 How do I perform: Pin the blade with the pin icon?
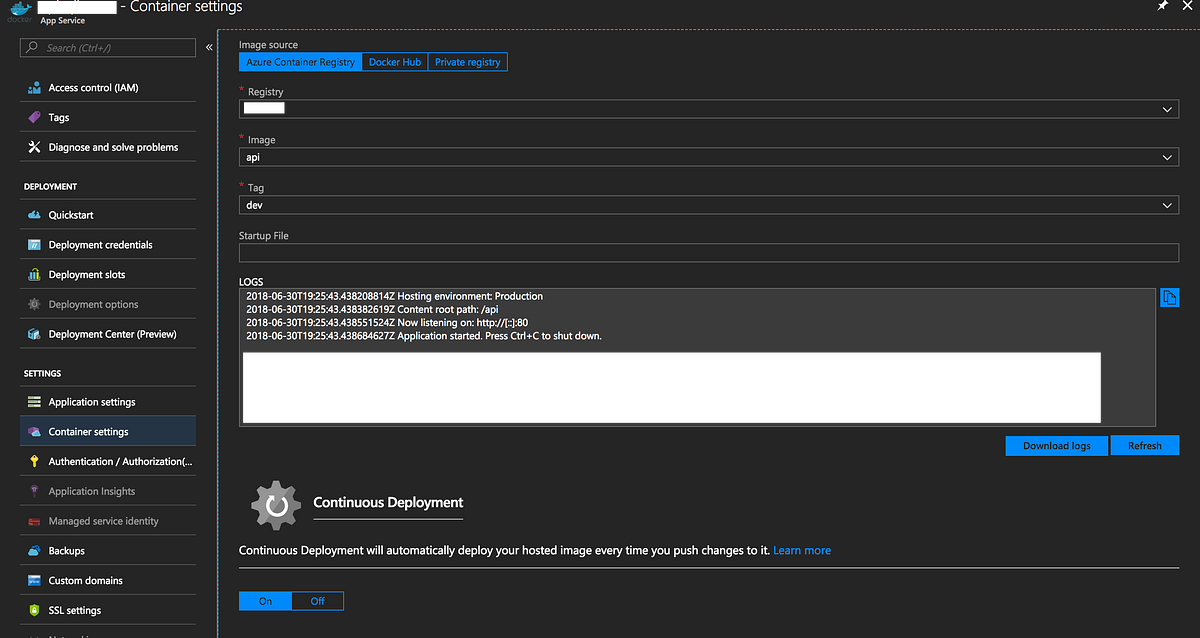1162,7
